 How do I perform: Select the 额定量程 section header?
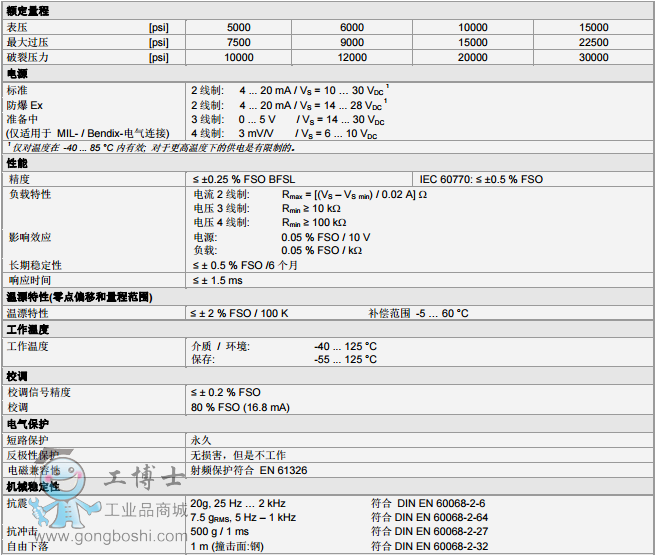(28, 10)
